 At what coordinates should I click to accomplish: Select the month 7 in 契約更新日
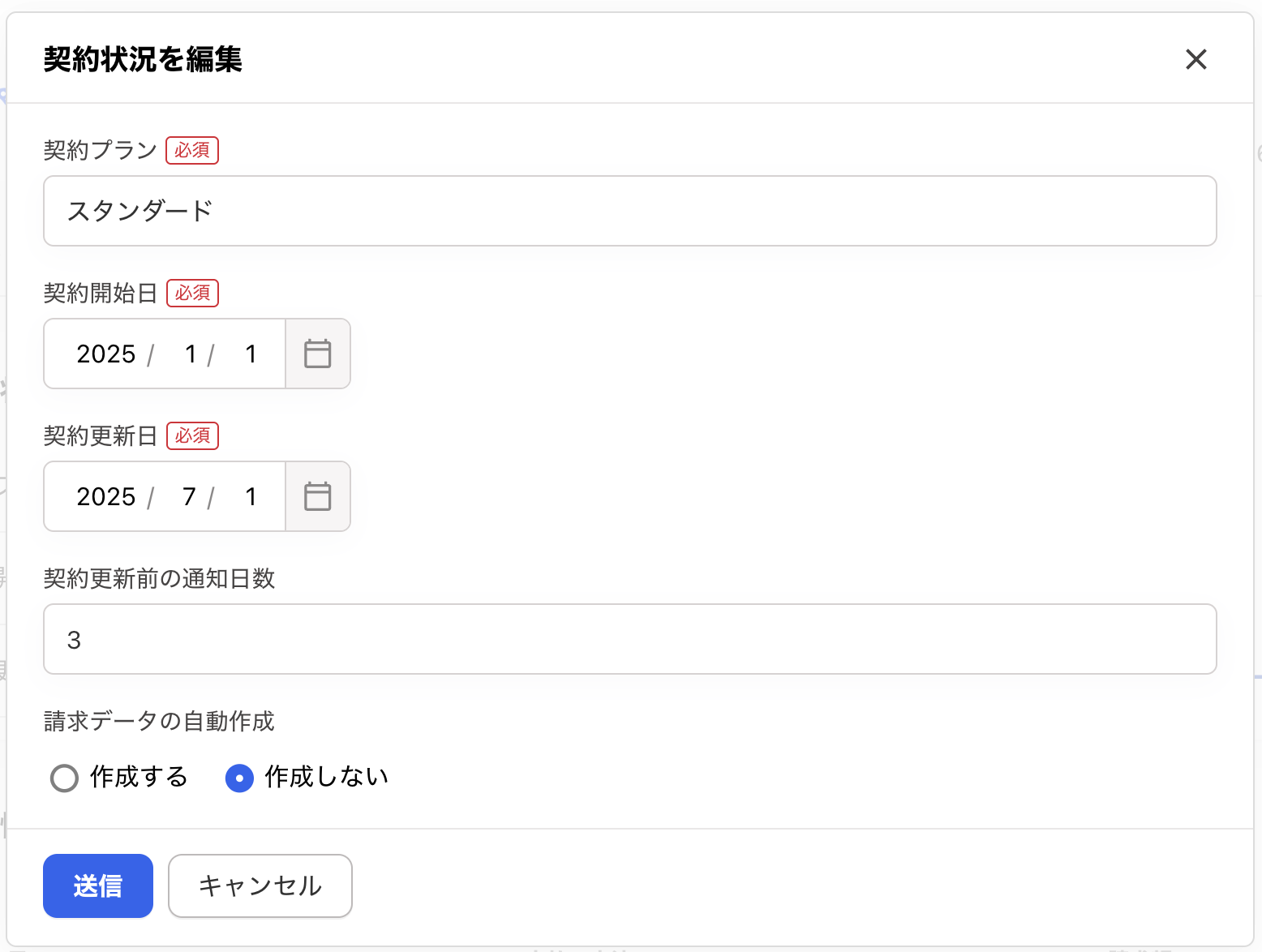point(190,496)
